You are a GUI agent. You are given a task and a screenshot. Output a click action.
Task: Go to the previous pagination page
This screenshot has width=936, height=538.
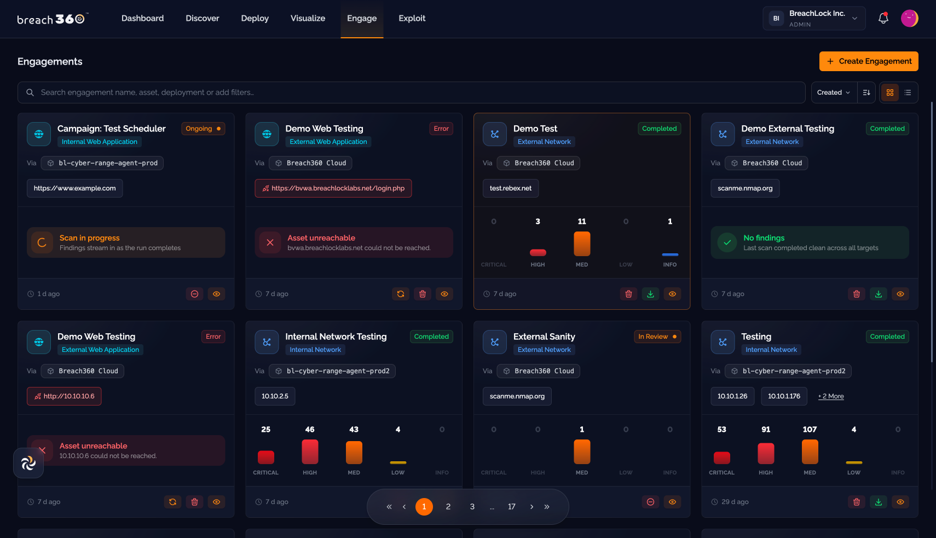click(404, 507)
